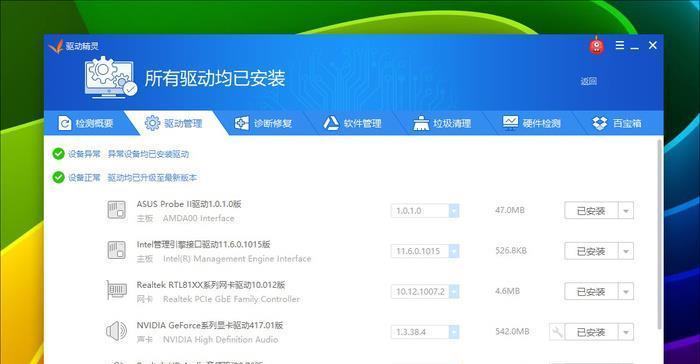700x364 pixels.
Task: Click 已安装 button for ASUS Probe II
Action: (x=592, y=211)
